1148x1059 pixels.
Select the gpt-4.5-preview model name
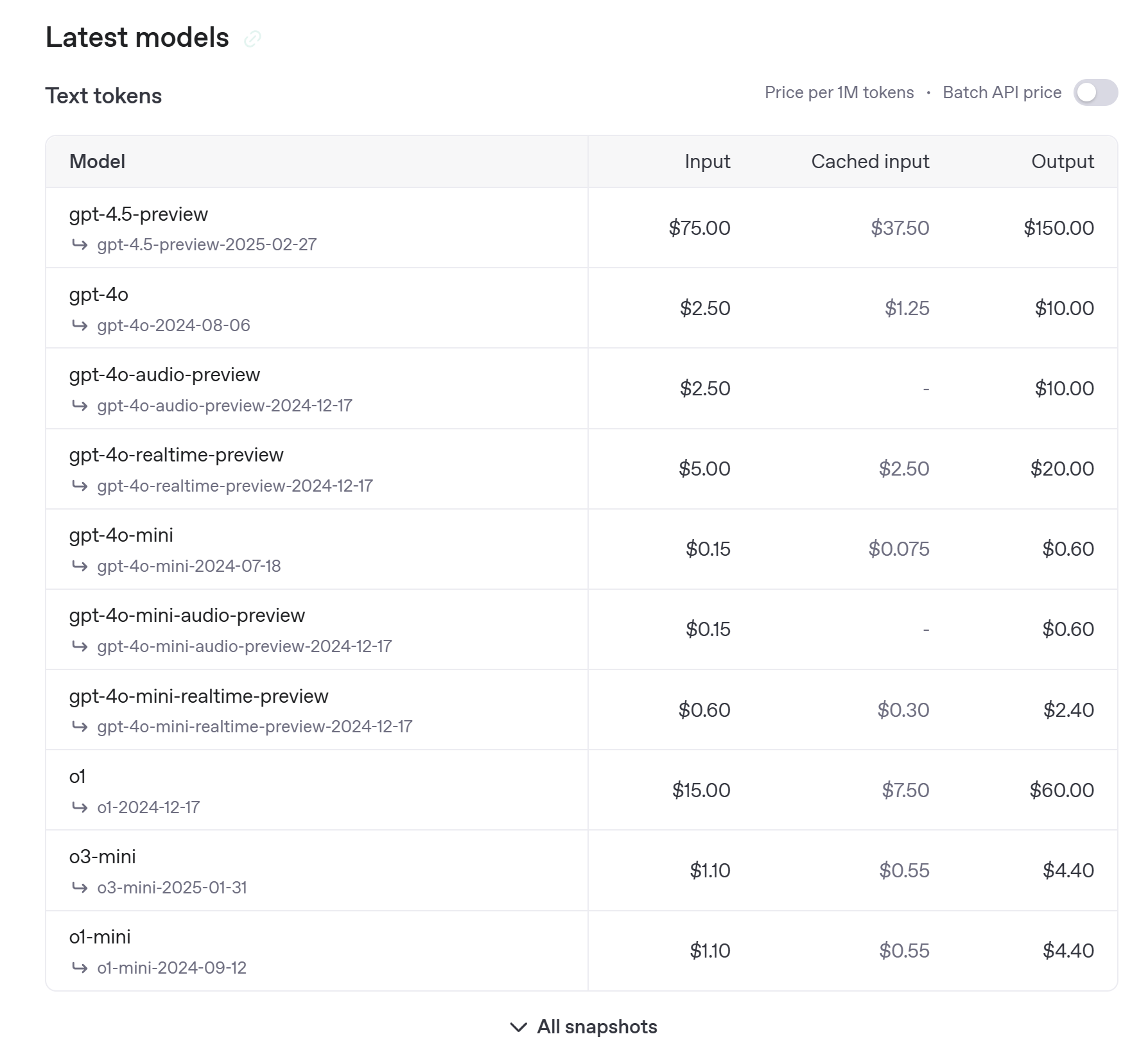point(139,214)
